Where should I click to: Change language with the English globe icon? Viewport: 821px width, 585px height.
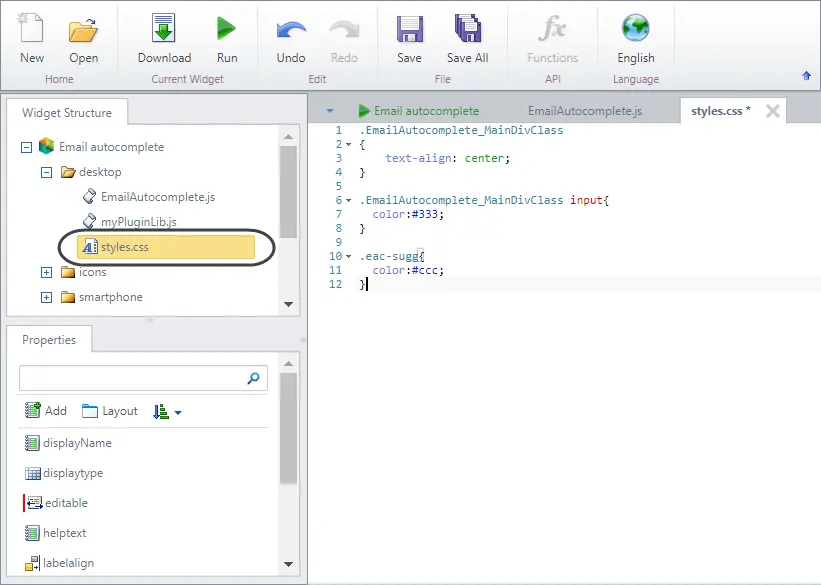click(636, 28)
